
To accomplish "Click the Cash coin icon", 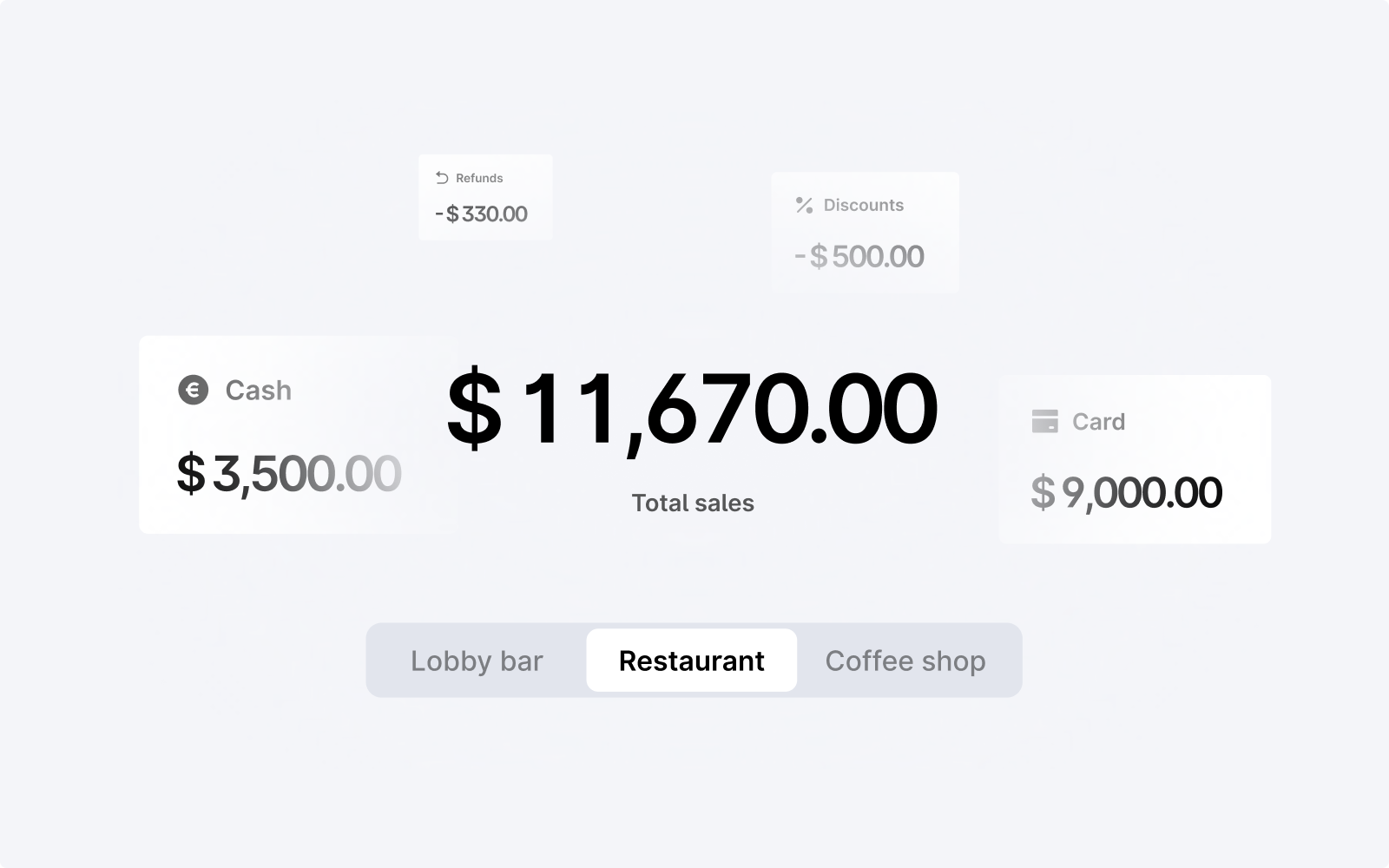I will coord(194,390).
